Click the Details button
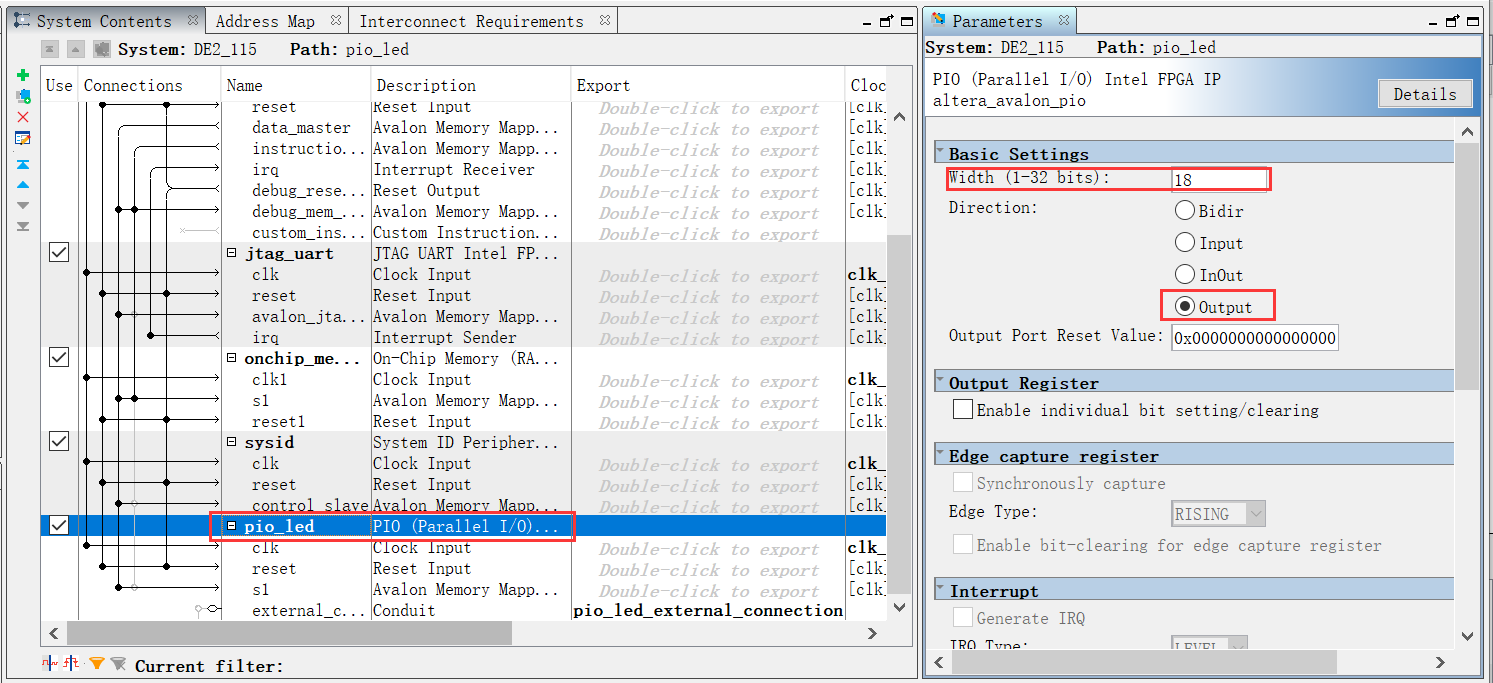 [1425, 94]
